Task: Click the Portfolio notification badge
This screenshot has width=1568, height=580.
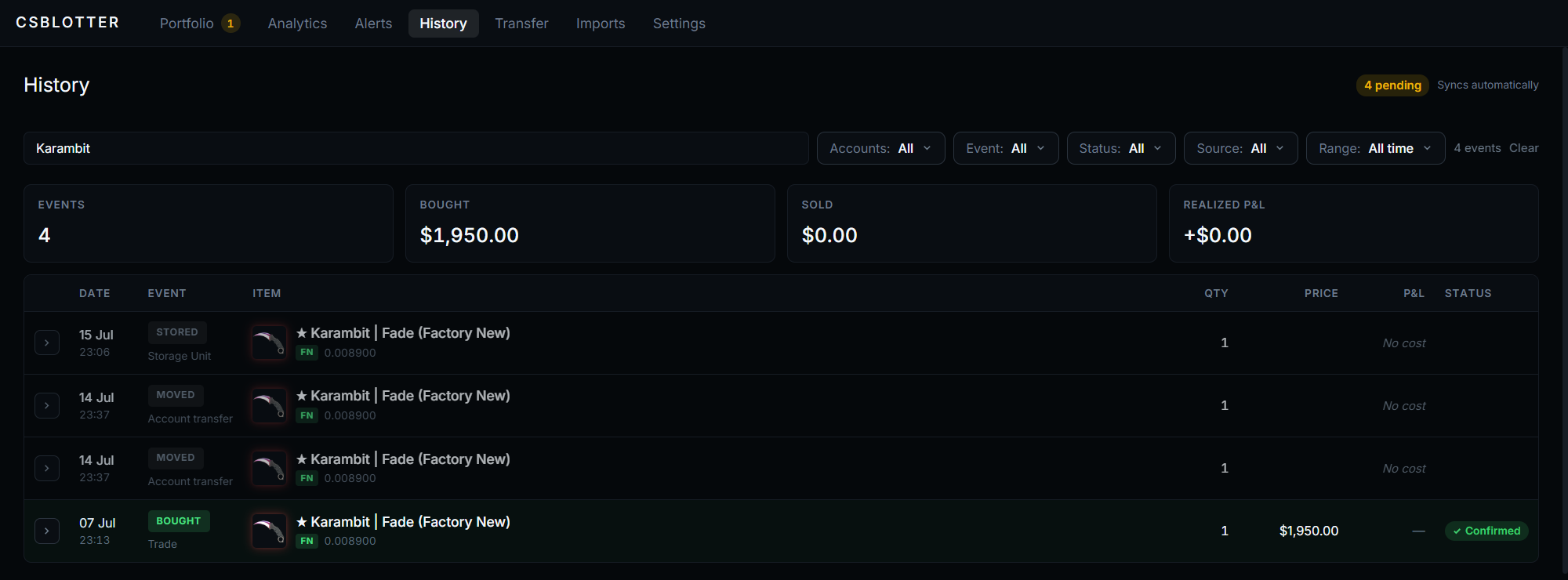Action: pos(230,24)
